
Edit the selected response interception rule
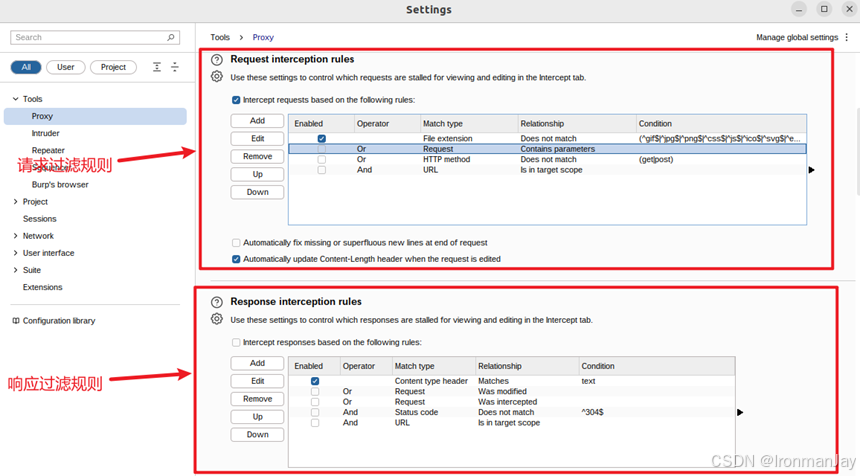click(257, 381)
